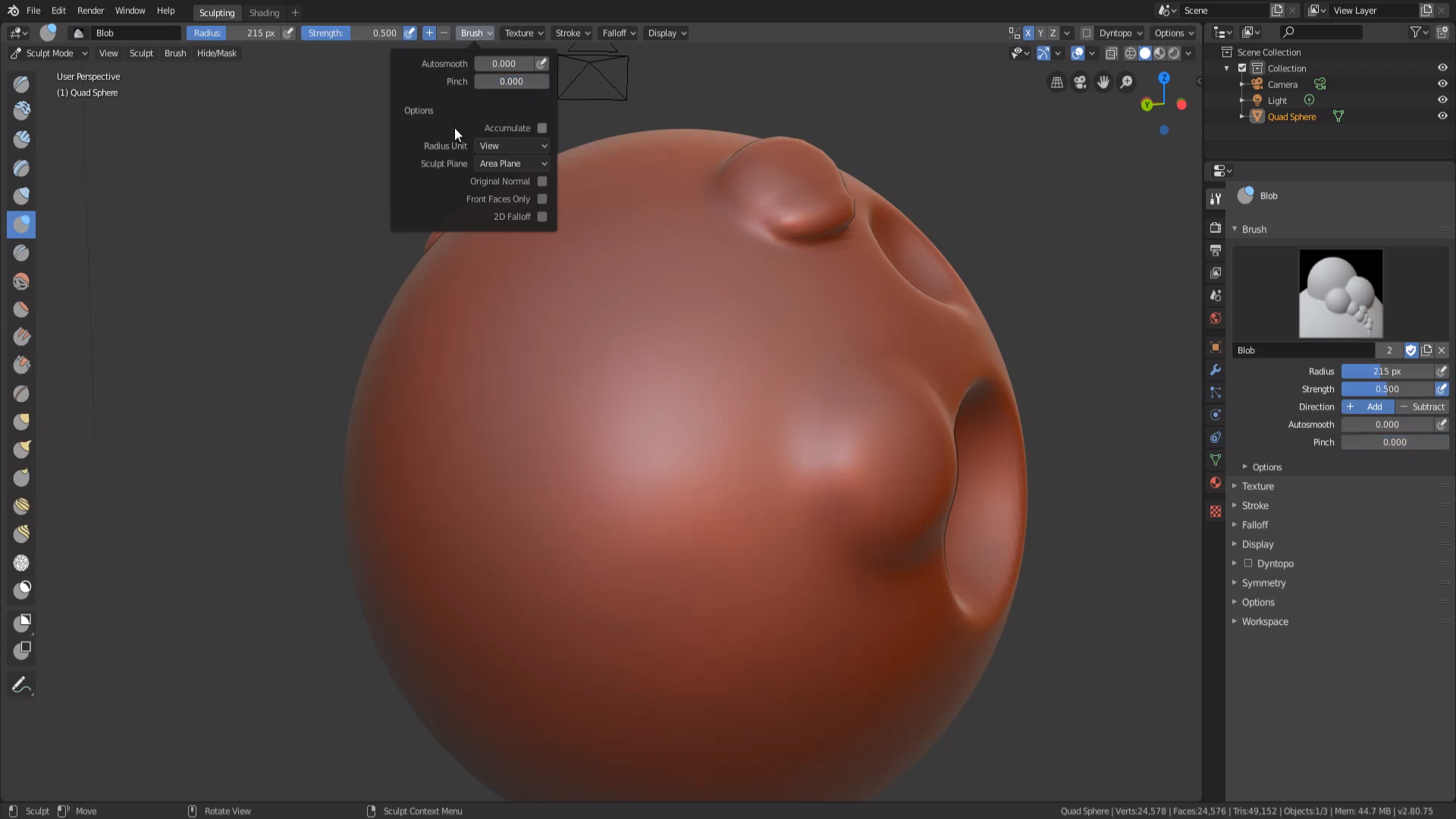Image resolution: width=1456 pixels, height=819 pixels.
Task: Hide the Quad Sphere object in outliner
Action: (1442, 117)
